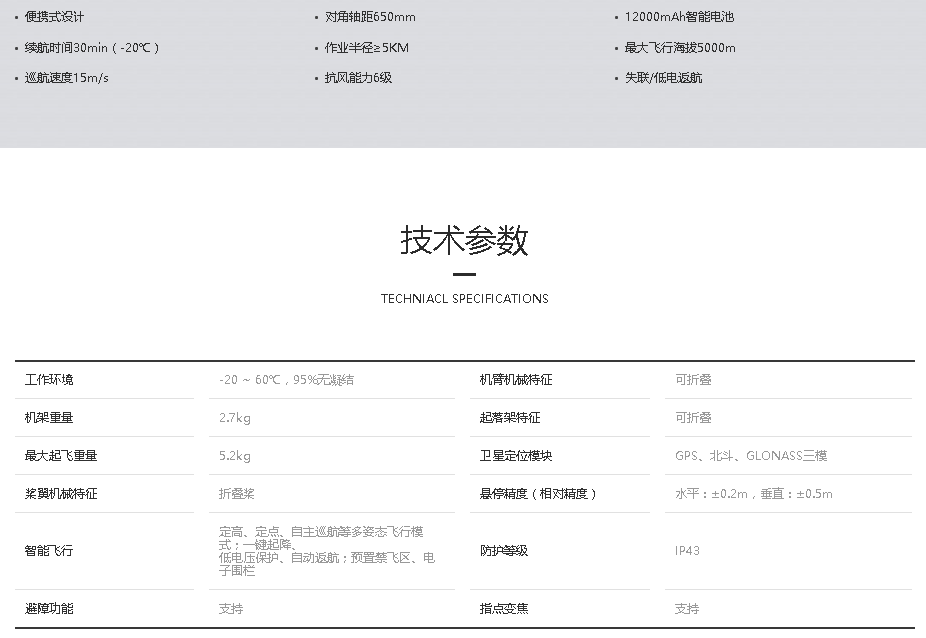Click the 技术参数 section heading
The width and height of the screenshot is (926, 638).
tap(464, 240)
